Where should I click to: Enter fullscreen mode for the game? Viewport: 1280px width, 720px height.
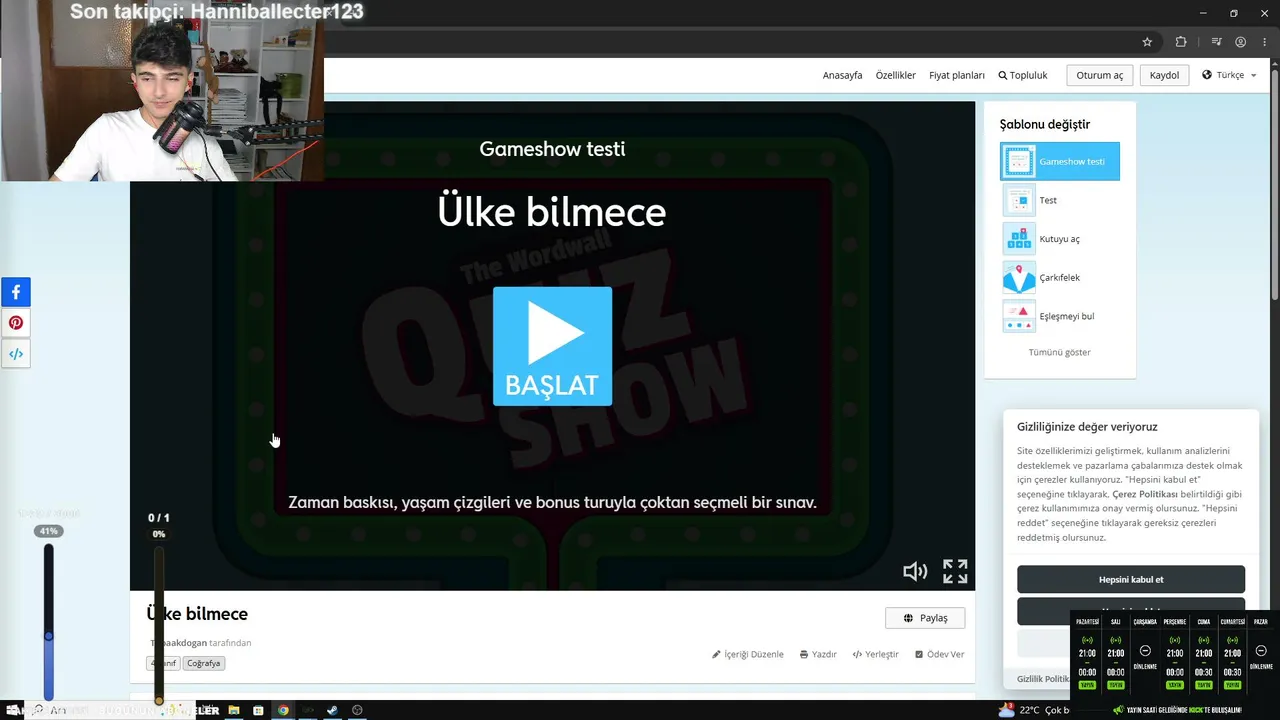(955, 571)
